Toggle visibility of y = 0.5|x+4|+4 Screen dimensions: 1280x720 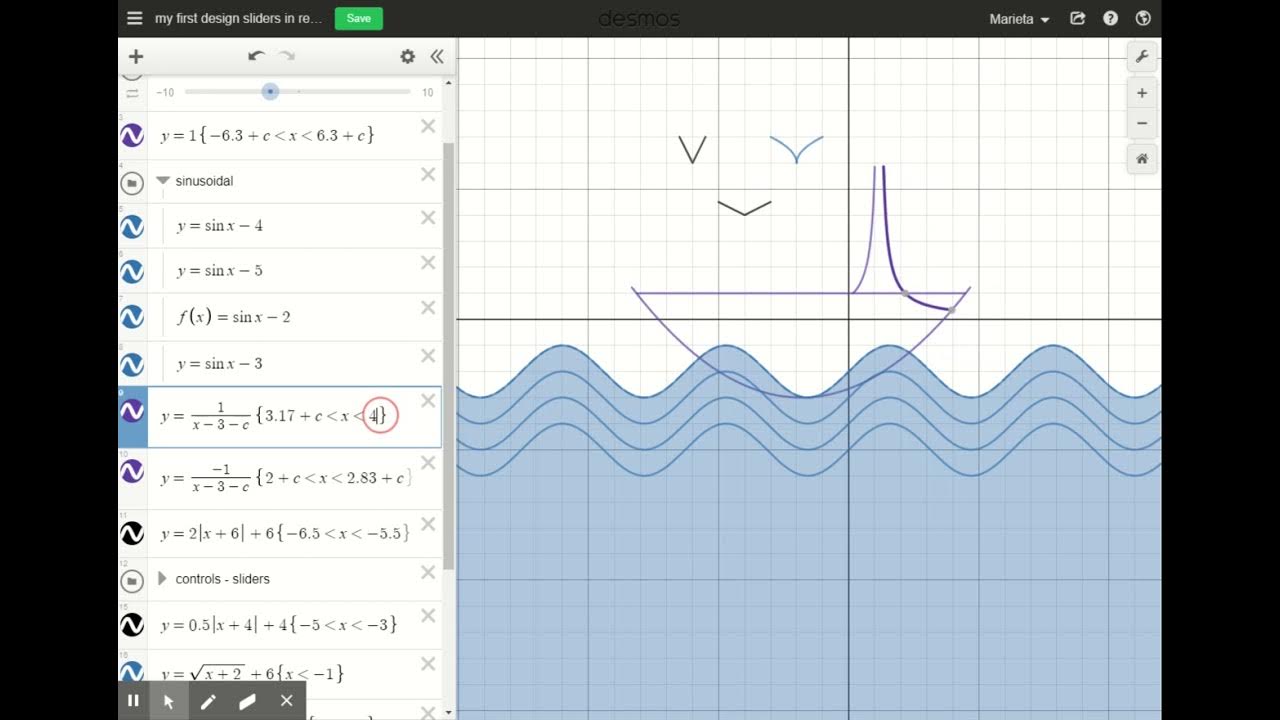click(132, 625)
